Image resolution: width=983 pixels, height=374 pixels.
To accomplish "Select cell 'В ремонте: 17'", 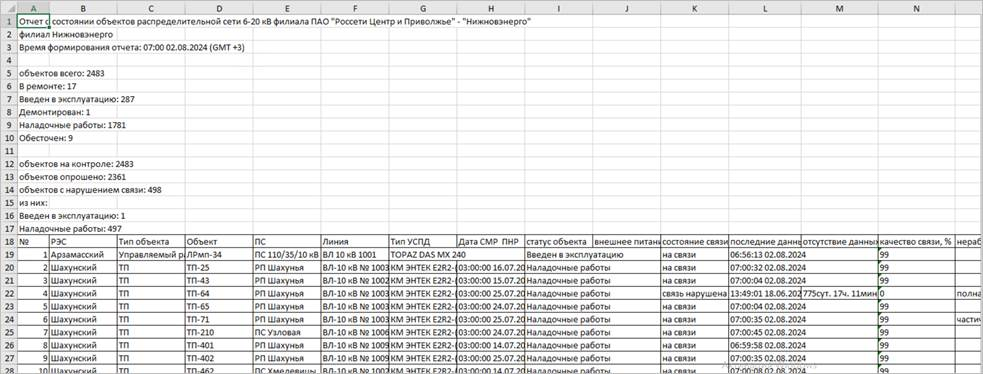I will pyautogui.click(x=48, y=86).
